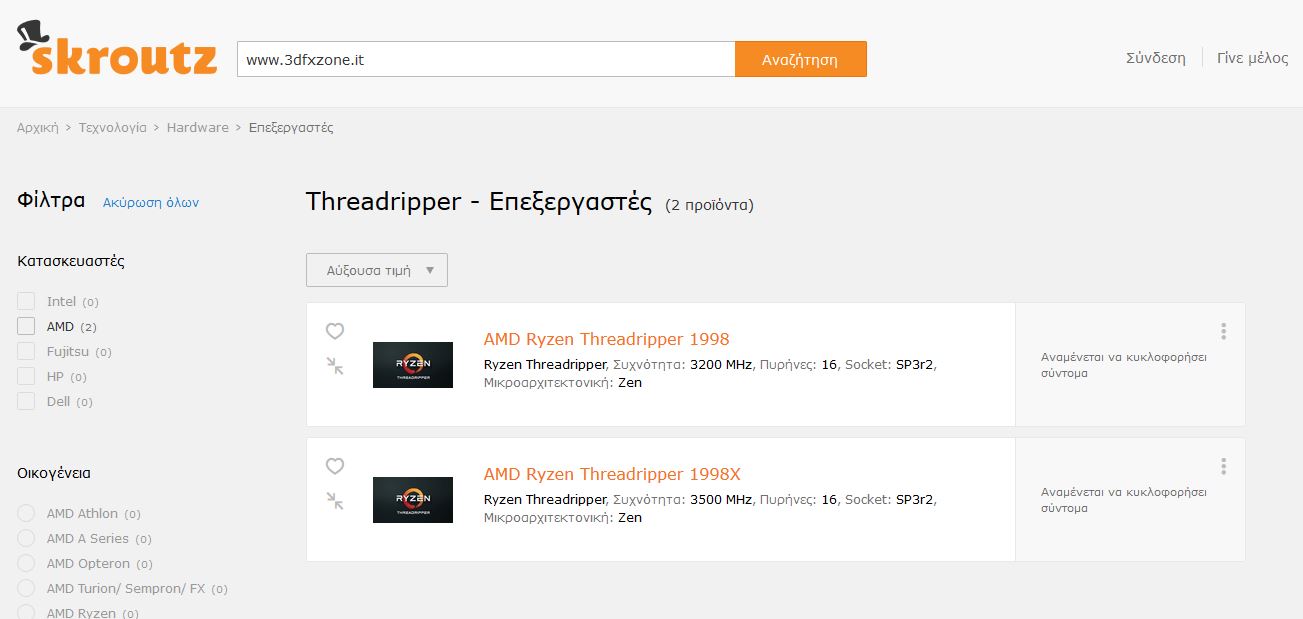Viewport: 1303px width, 619px height.
Task: Go to Hardware breadcrumb
Action: tap(198, 128)
